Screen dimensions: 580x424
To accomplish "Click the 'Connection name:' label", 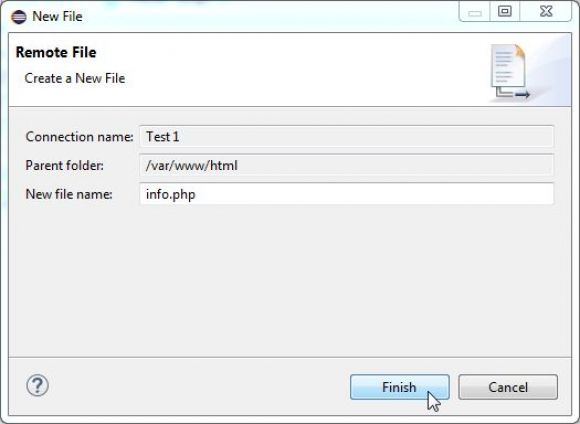I will 79,137.
